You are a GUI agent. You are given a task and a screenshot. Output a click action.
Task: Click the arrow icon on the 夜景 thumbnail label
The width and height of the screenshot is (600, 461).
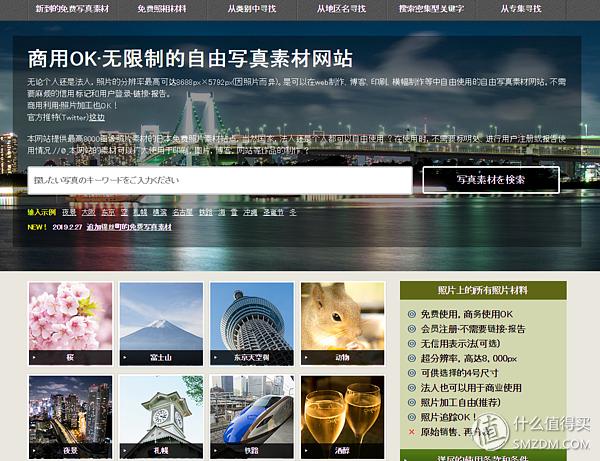34,451
